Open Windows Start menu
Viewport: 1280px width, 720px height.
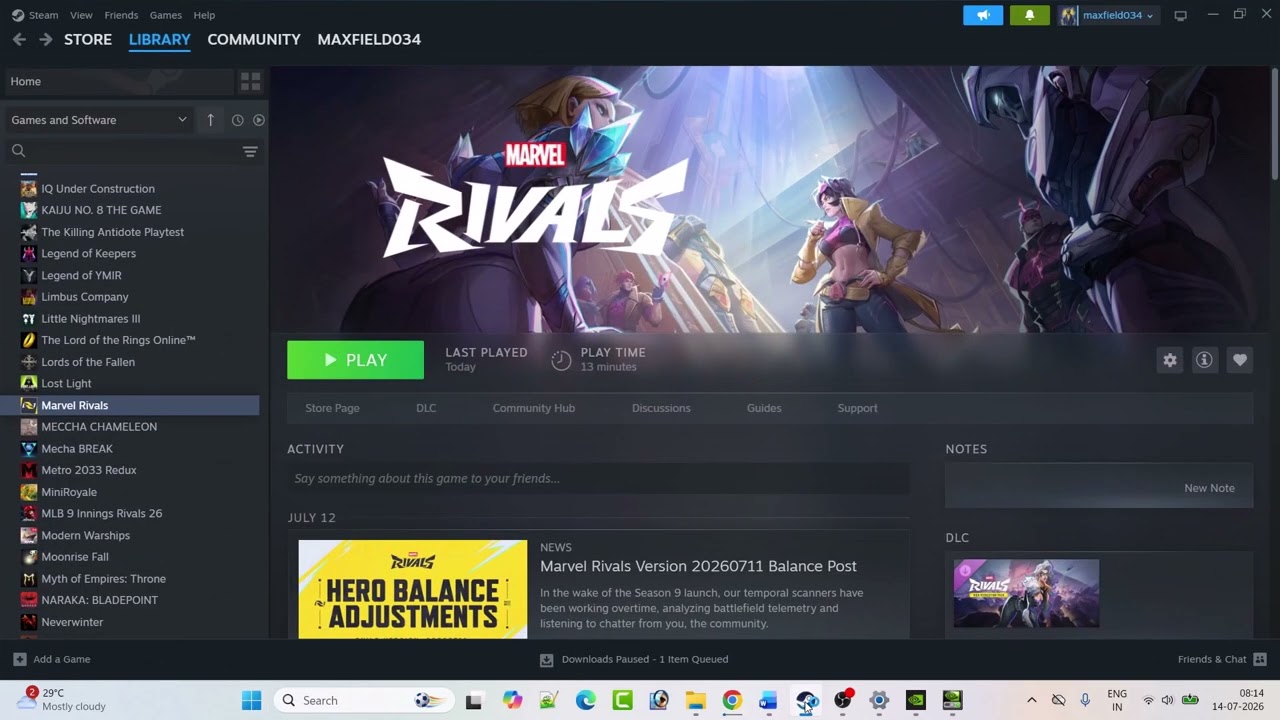[x=251, y=700]
